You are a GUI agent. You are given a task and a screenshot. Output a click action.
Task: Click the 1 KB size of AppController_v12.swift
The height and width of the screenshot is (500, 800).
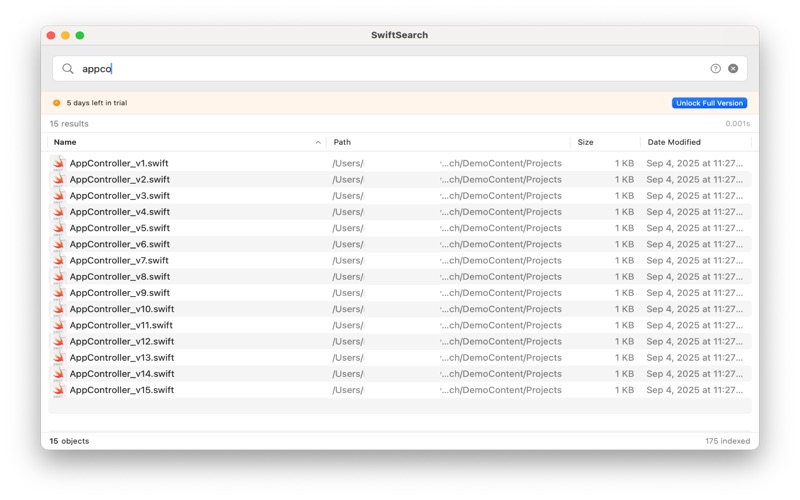624,341
